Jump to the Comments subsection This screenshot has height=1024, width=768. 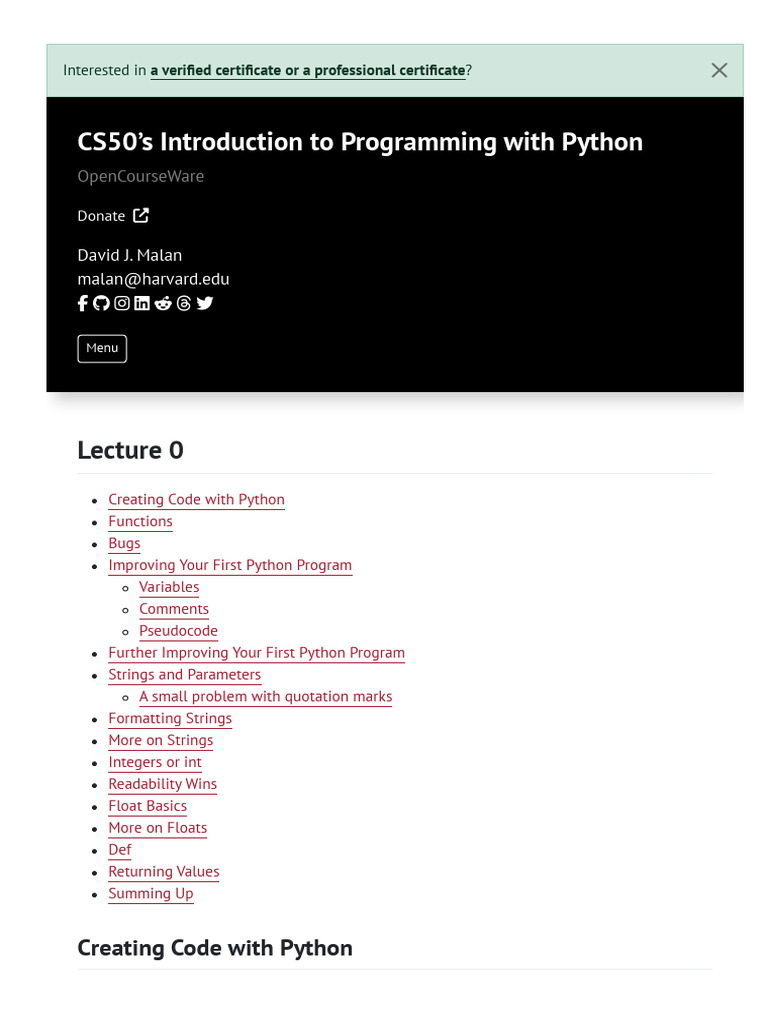click(174, 609)
